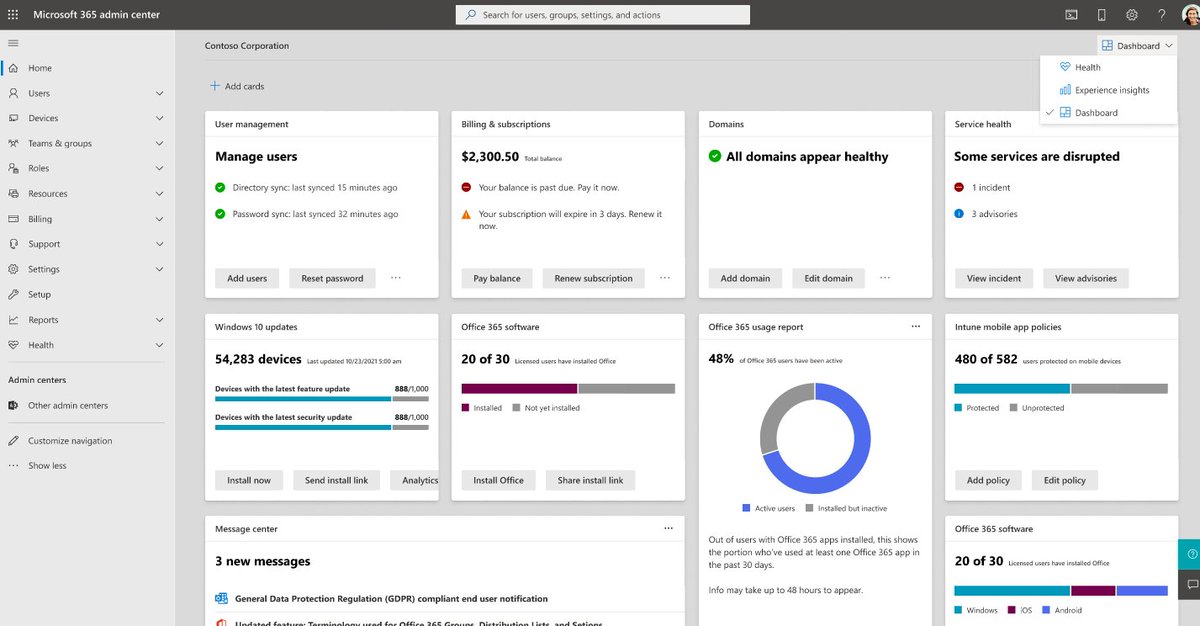Viewport: 1200px width, 626px height.
Task: Open the Dashboard view dropdown
Action: pyautogui.click(x=1137, y=45)
